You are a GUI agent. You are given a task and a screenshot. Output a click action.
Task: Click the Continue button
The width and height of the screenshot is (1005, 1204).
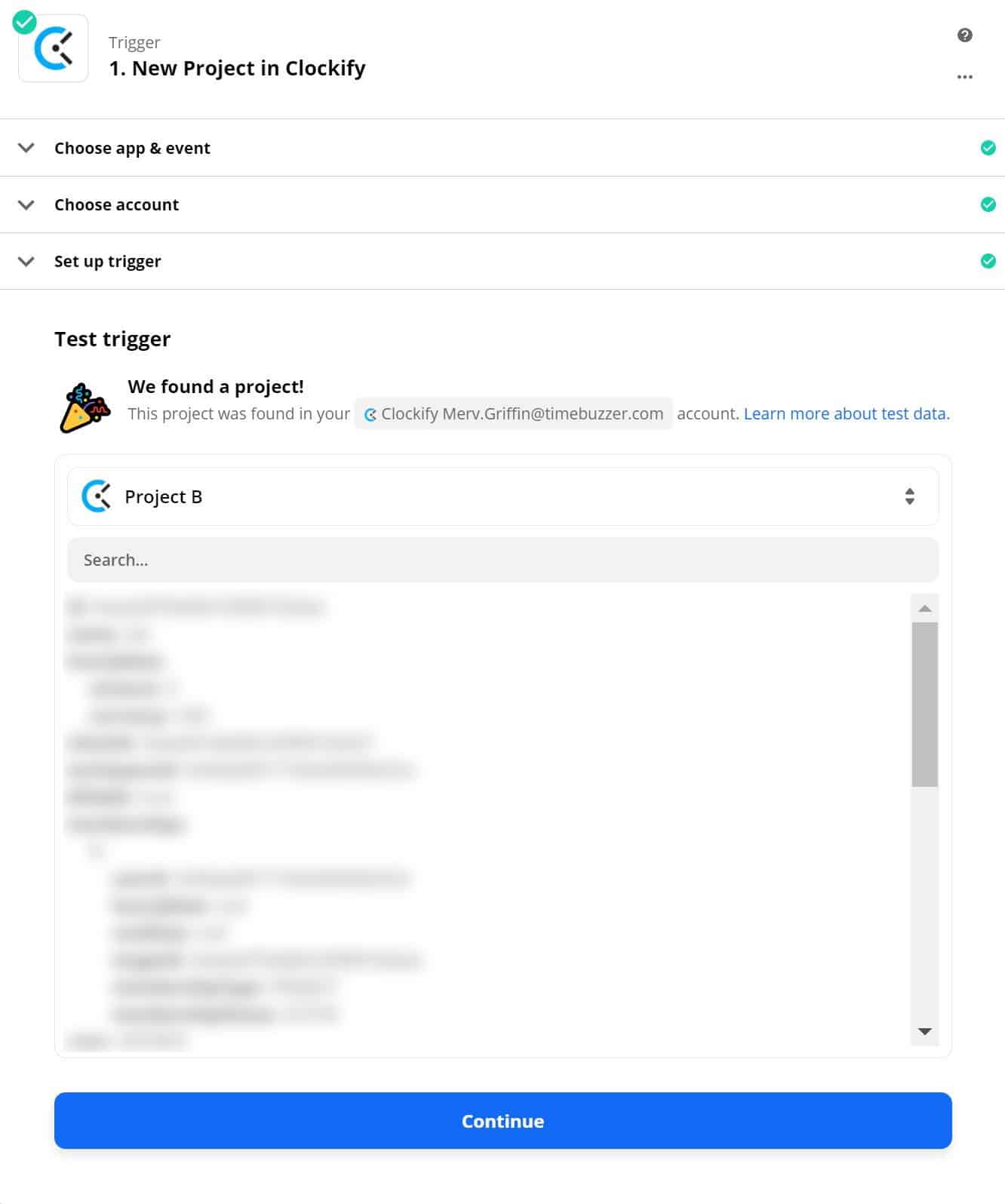click(x=503, y=1121)
